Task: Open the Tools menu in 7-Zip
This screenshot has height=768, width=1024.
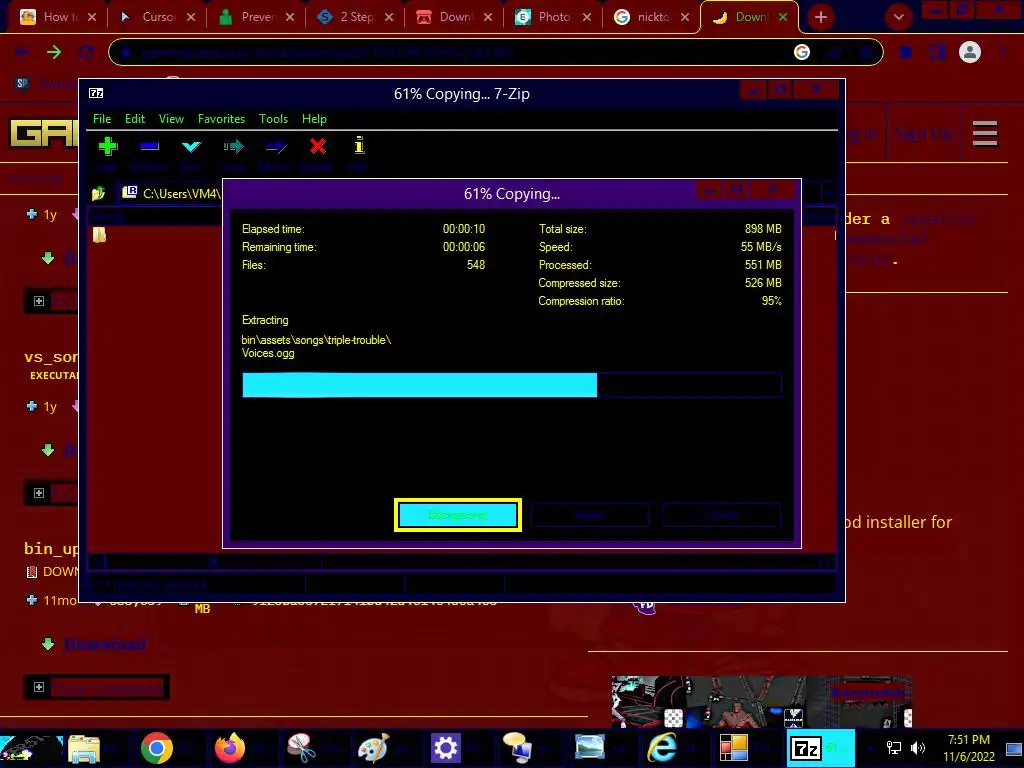Action: [x=273, y=119]
